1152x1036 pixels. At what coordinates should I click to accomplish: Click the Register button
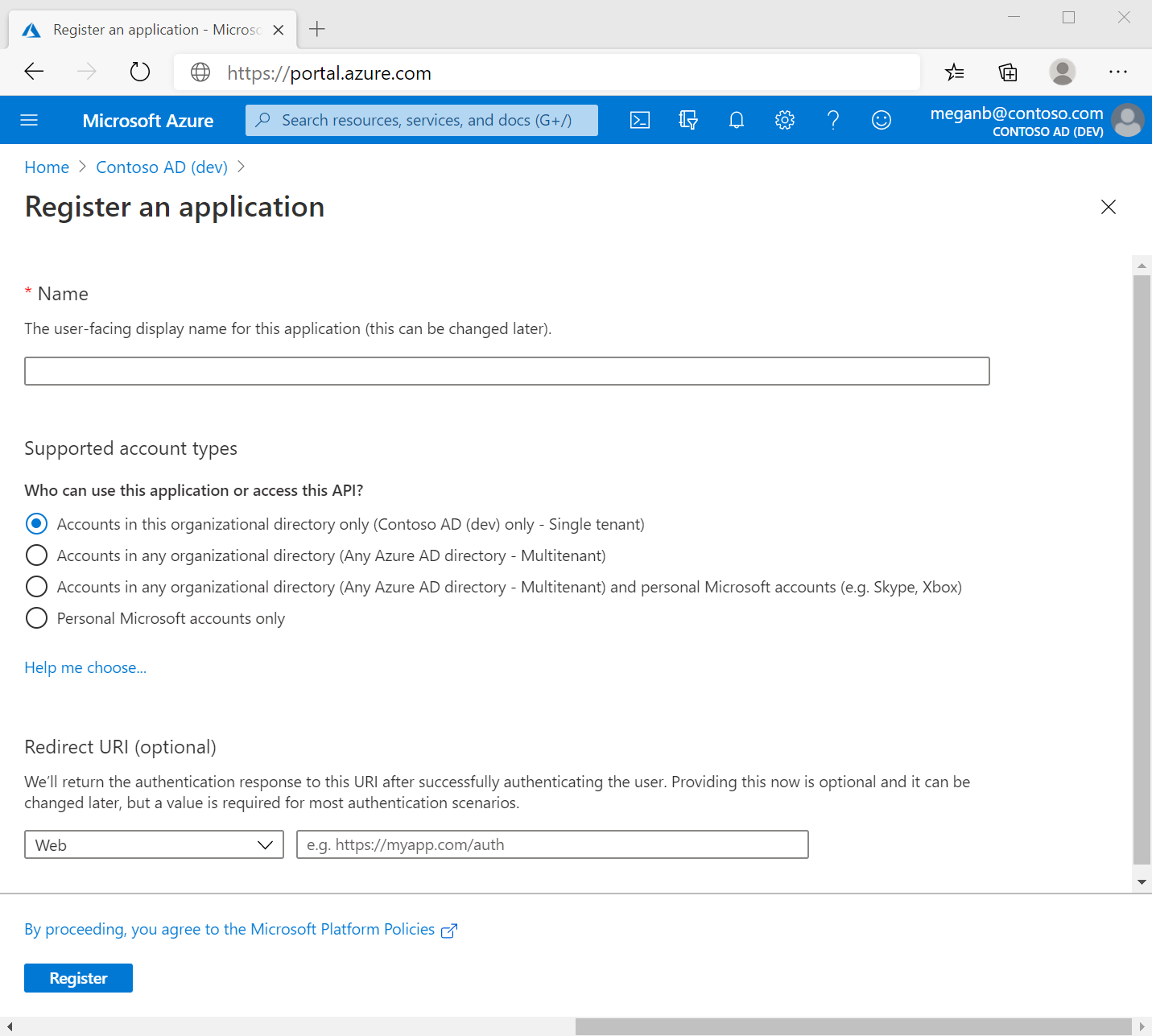78,977
